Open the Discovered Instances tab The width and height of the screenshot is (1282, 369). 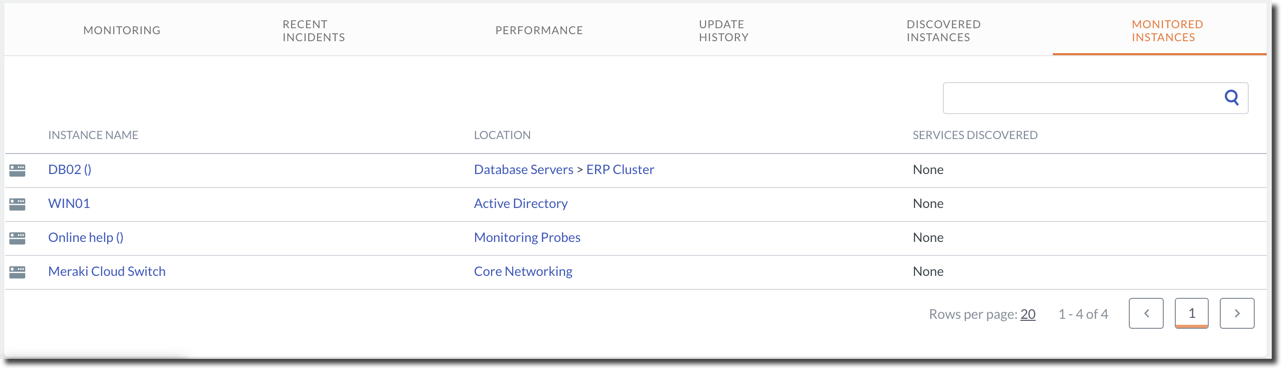coord(943,30)
